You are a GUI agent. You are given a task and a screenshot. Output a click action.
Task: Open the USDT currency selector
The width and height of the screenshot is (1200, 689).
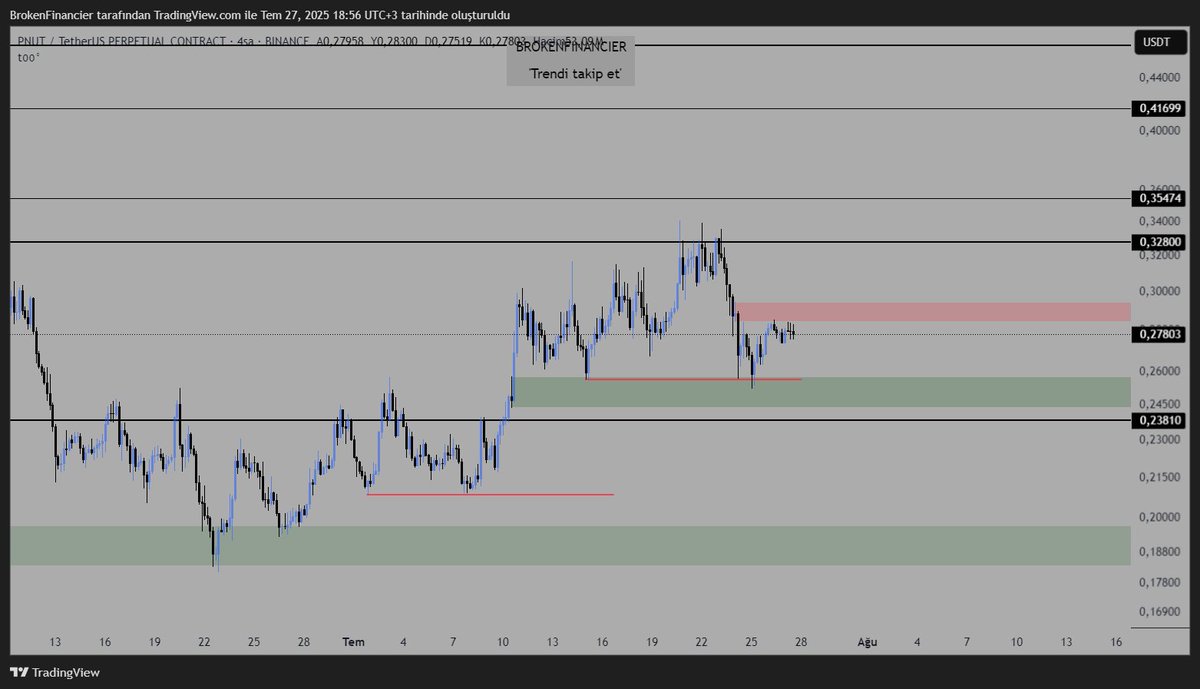(1158, 42)
